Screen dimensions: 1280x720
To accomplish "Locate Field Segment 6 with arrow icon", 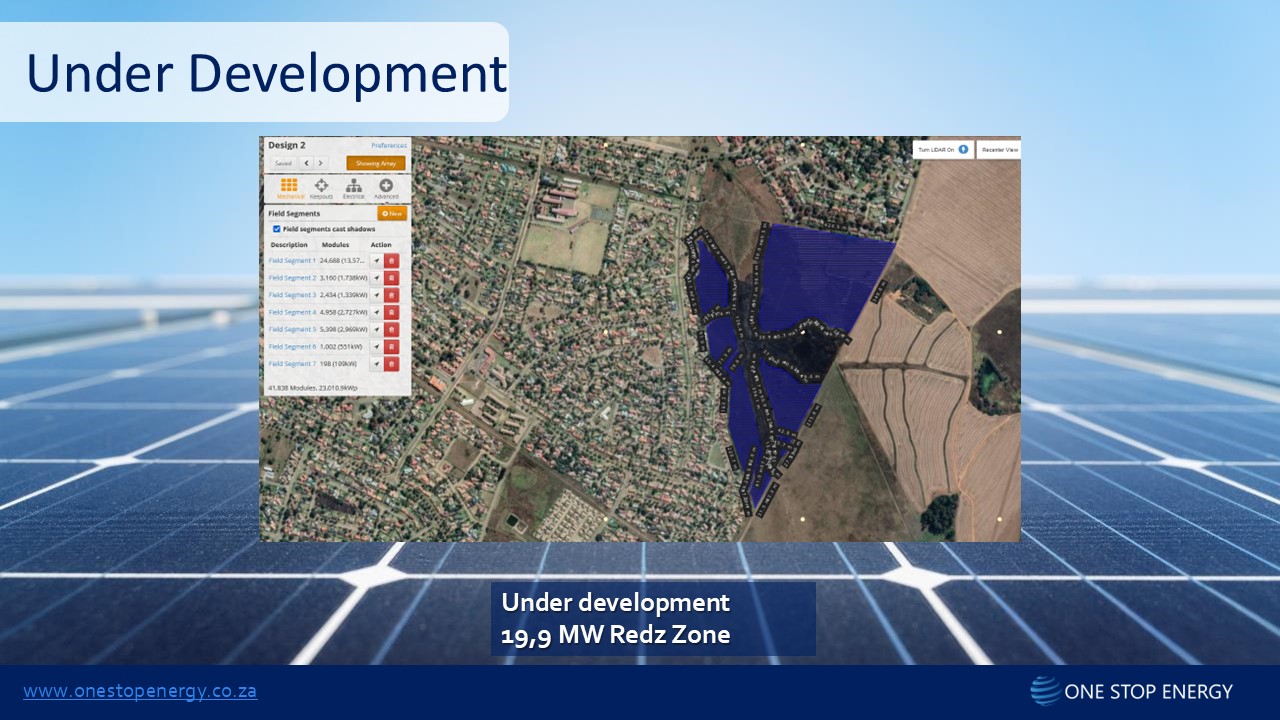I will (x=377, y=347).
